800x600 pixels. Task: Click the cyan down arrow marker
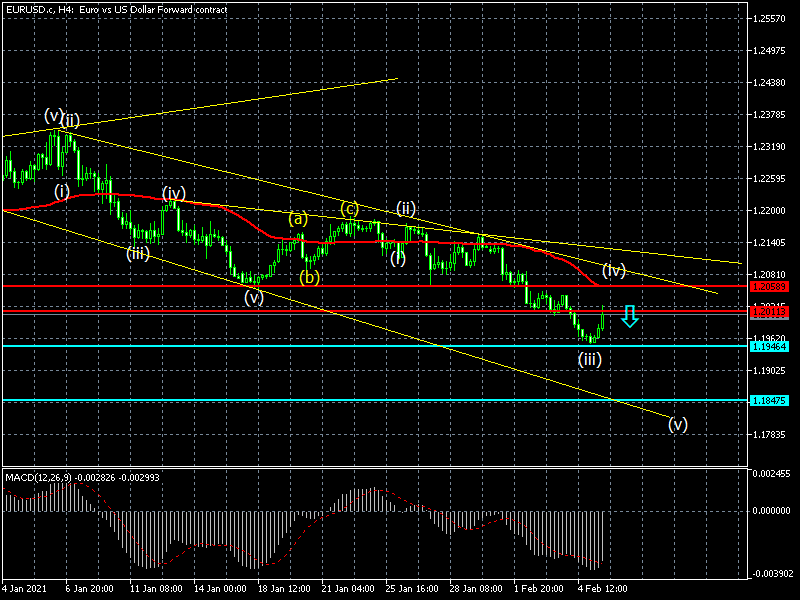click(628, 317)
